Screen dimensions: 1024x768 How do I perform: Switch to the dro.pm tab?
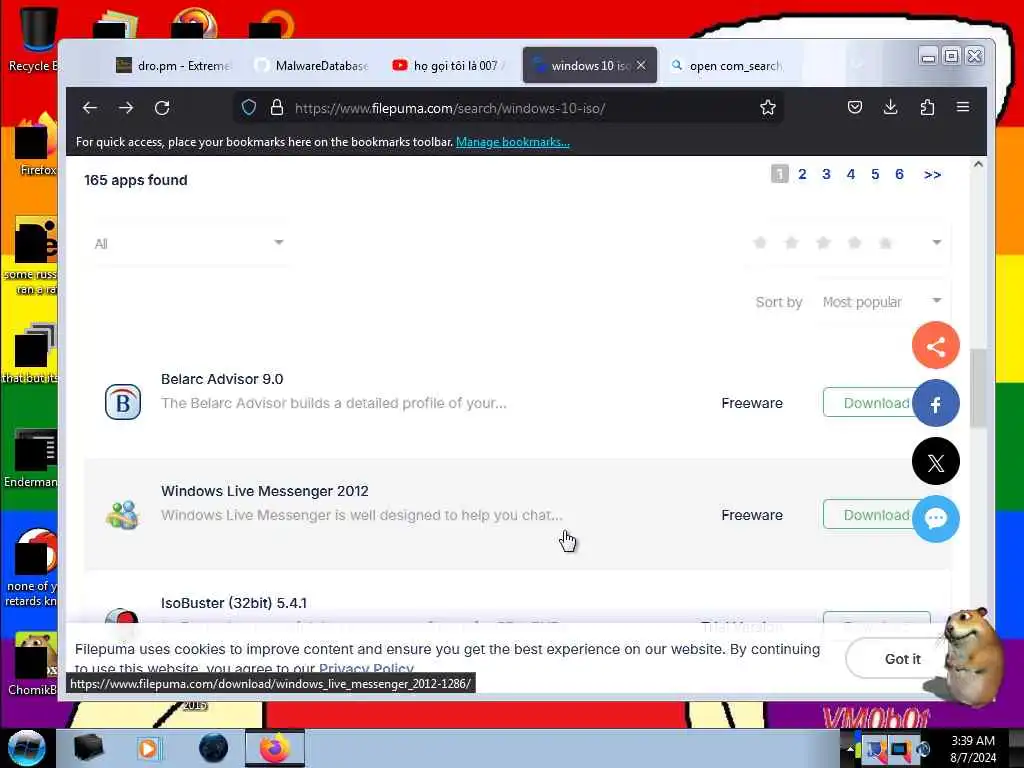(174, 65)
